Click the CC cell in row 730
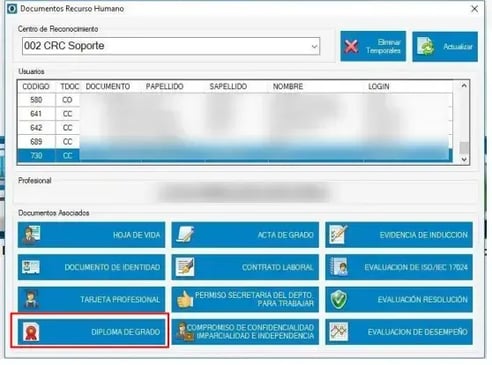Viewport: 492px width, 365px height. click(67, 156)
